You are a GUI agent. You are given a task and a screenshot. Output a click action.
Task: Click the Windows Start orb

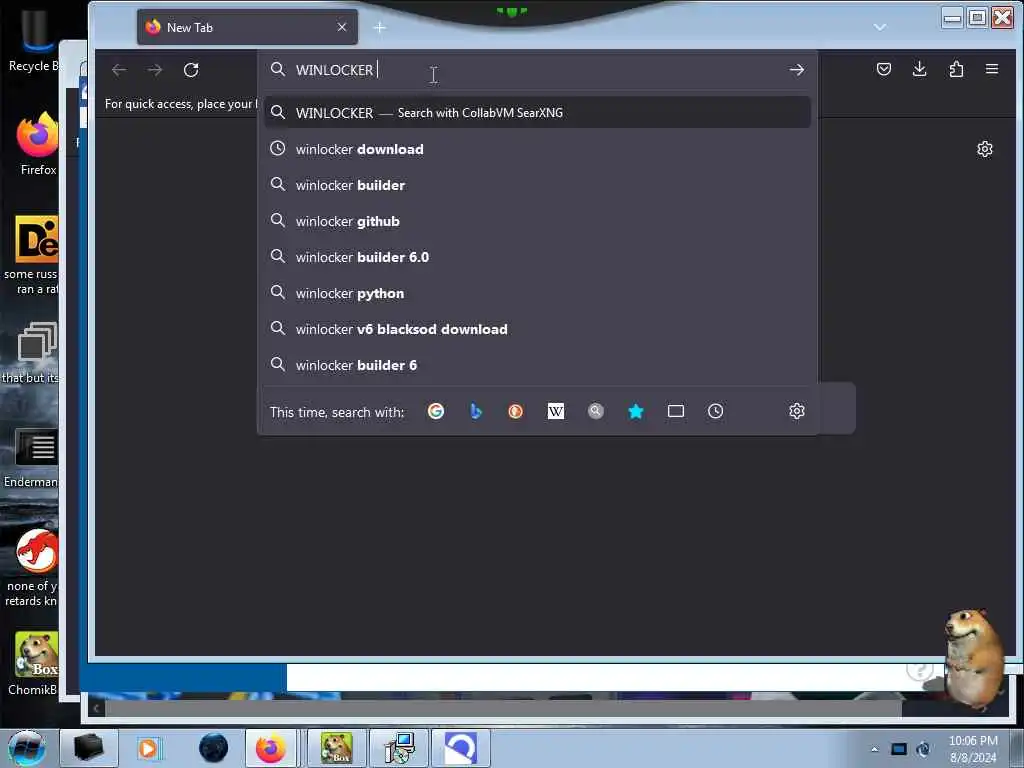(x=26, y=748)
